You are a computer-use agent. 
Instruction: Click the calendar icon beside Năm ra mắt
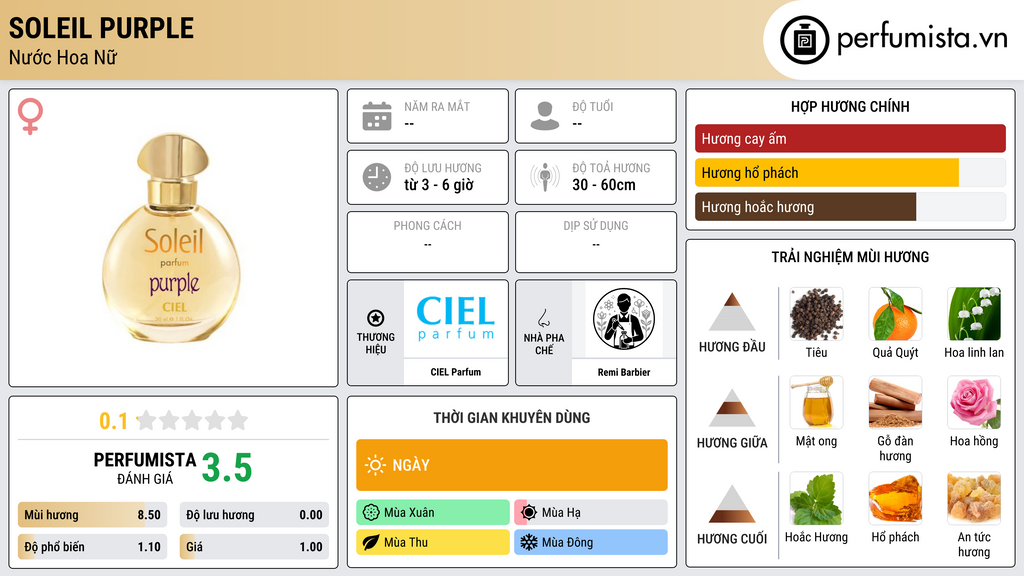(x=377, y=116)
